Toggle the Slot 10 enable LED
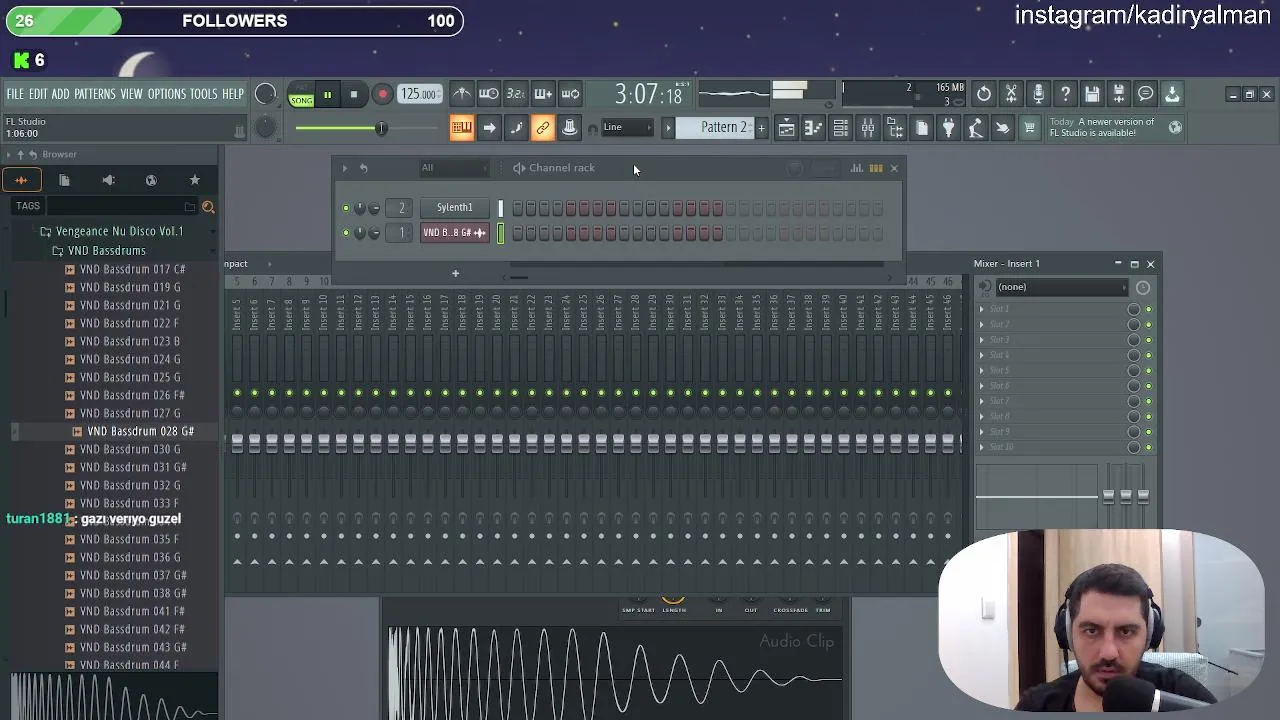This screenshot has width=1280, height=720. point(1148,447)
